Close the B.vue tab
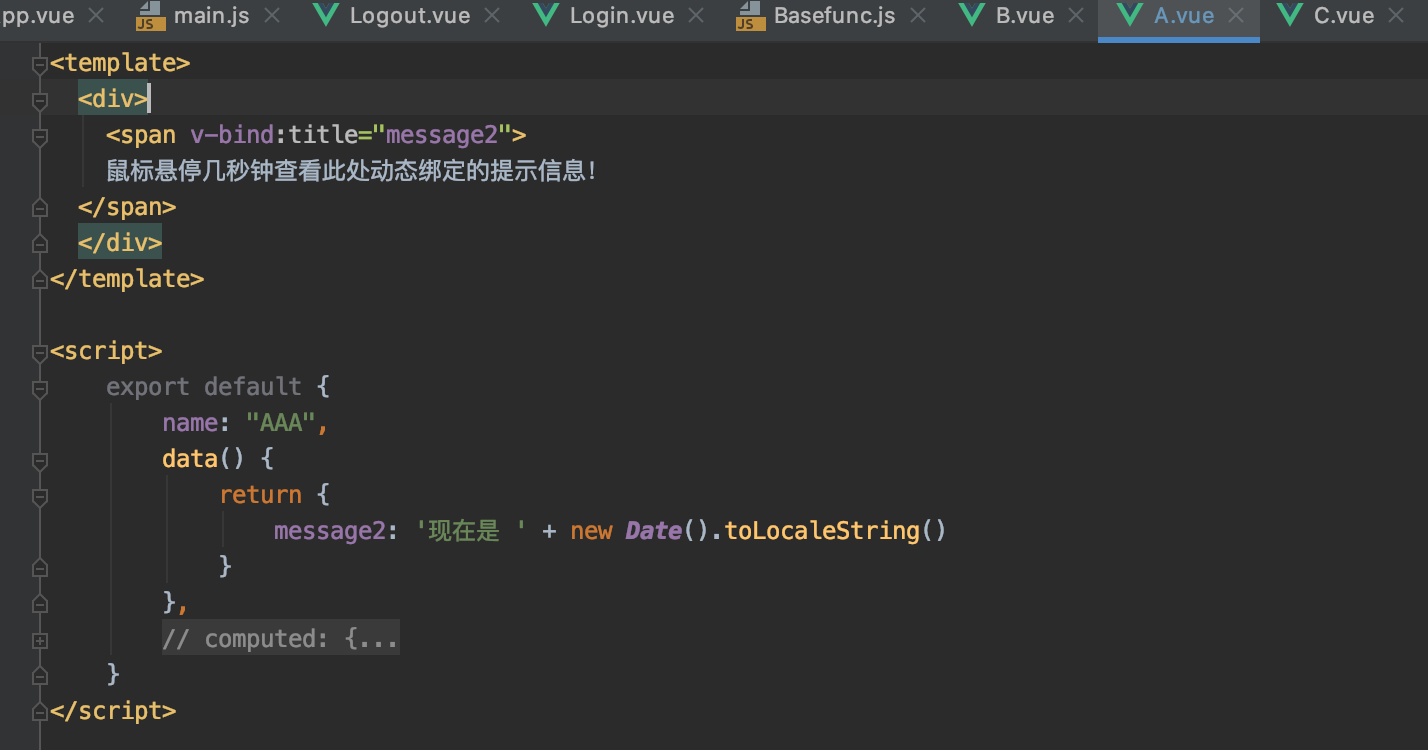 pos(1076,16)
